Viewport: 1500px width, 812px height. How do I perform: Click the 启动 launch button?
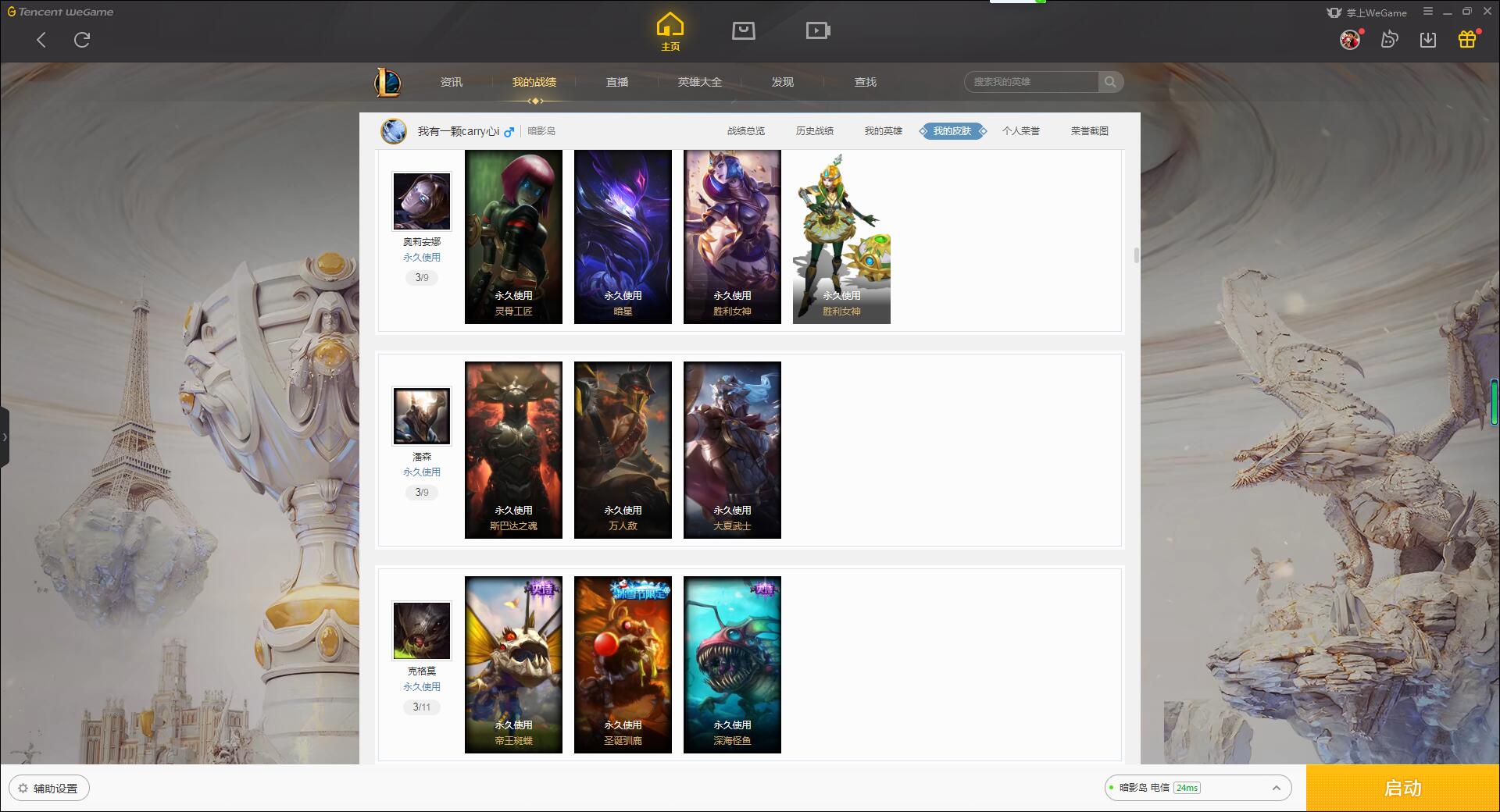pyautogui.click(x=1402, y=788)
